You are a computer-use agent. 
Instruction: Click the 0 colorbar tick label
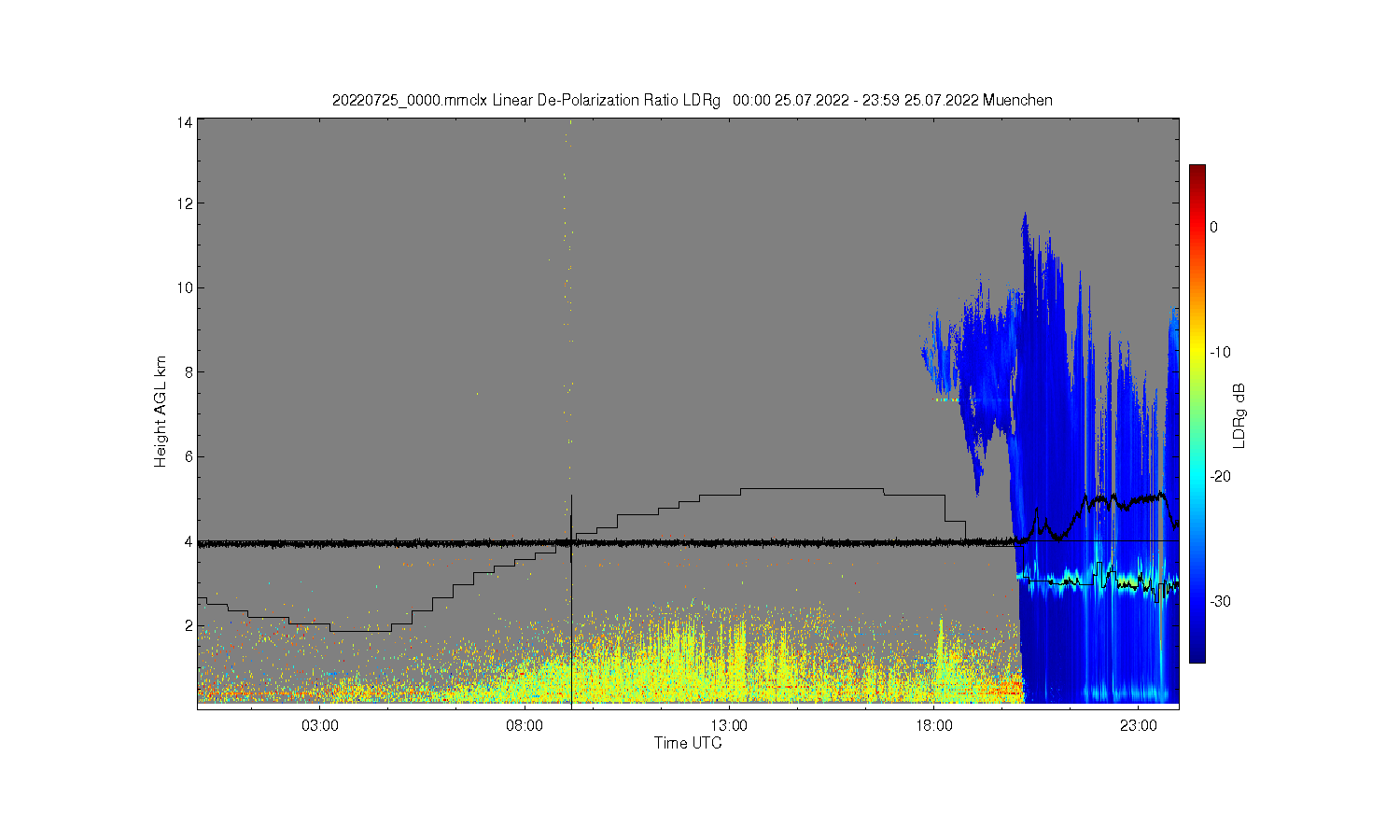[x=1213, y=227]
